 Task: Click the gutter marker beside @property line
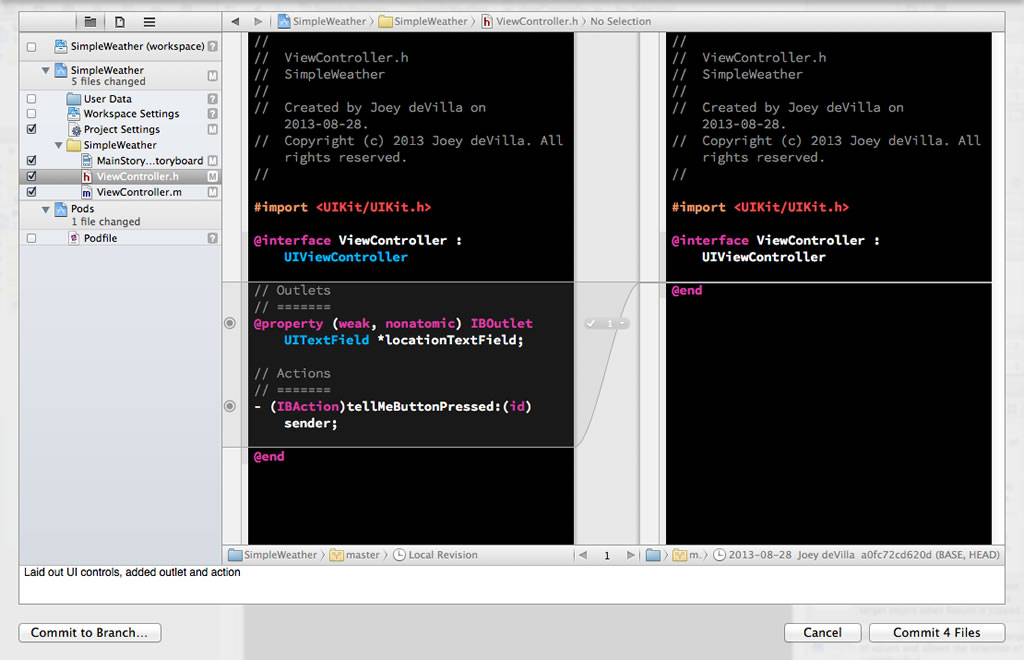point(230,323)
